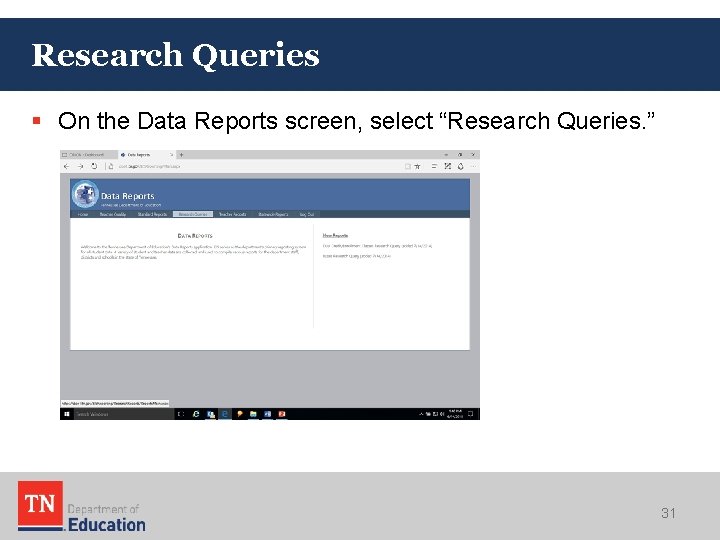
Task: Open the Edge Hub icon
Action: click(434, 166)
